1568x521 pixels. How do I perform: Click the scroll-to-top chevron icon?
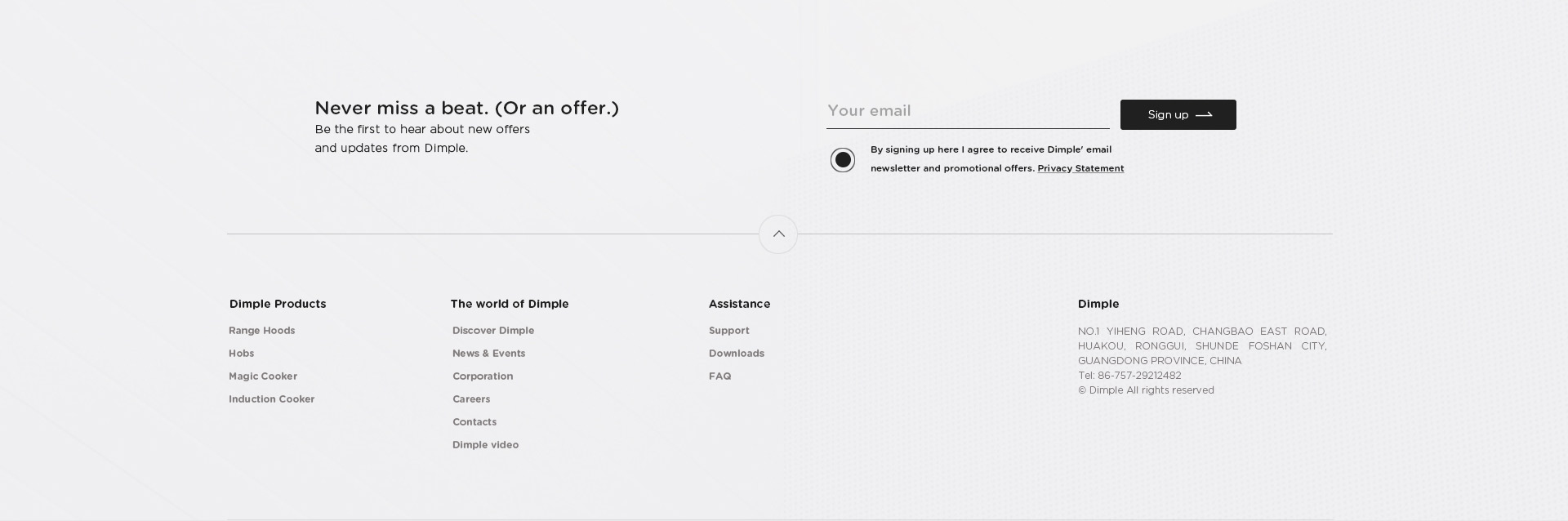pos(778,234)
